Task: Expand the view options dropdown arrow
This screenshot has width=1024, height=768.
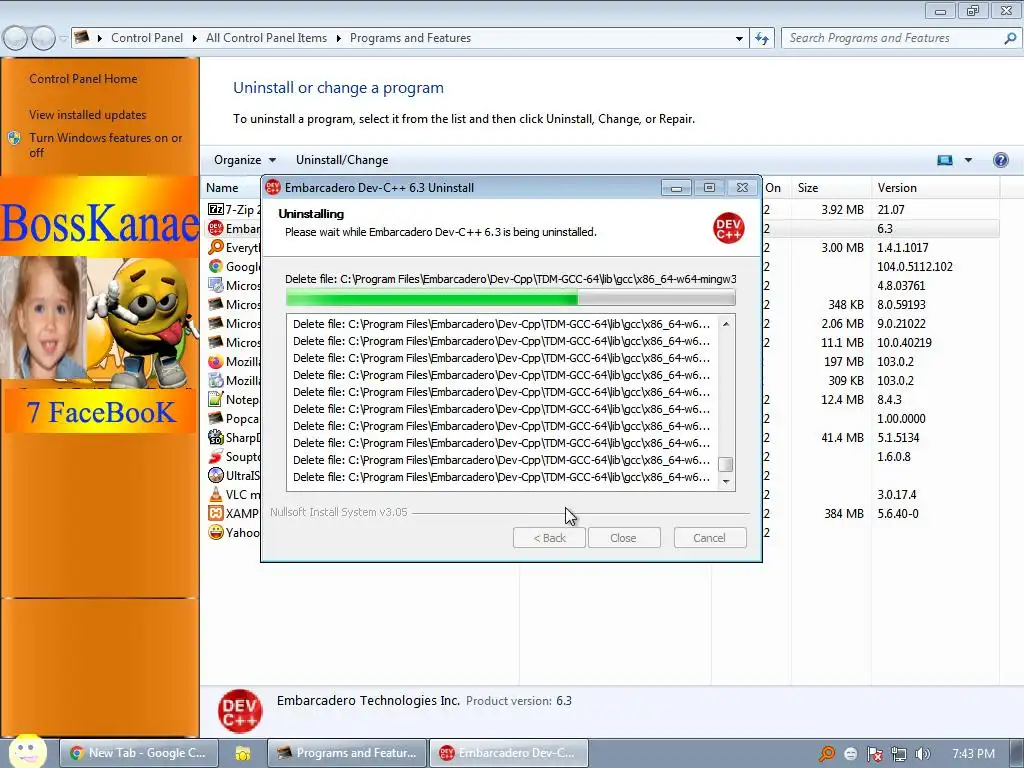Action: 968,160
